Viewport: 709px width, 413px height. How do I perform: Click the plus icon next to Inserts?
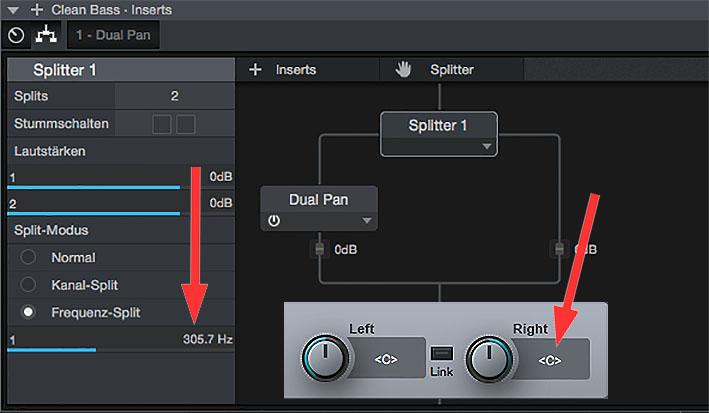[x=255, y=70]
